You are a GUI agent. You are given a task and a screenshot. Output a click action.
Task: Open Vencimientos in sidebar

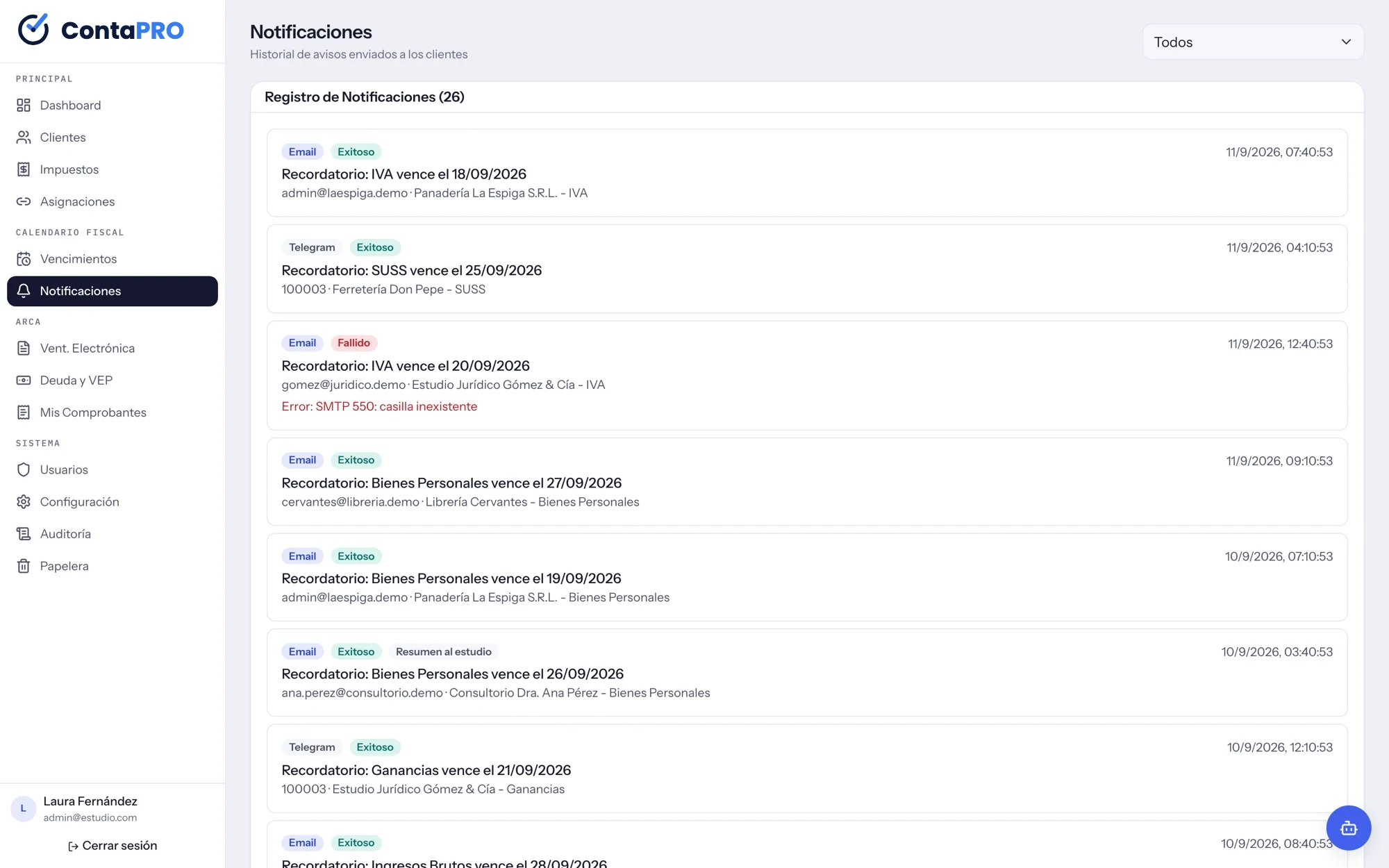click(x=113, y=259)
